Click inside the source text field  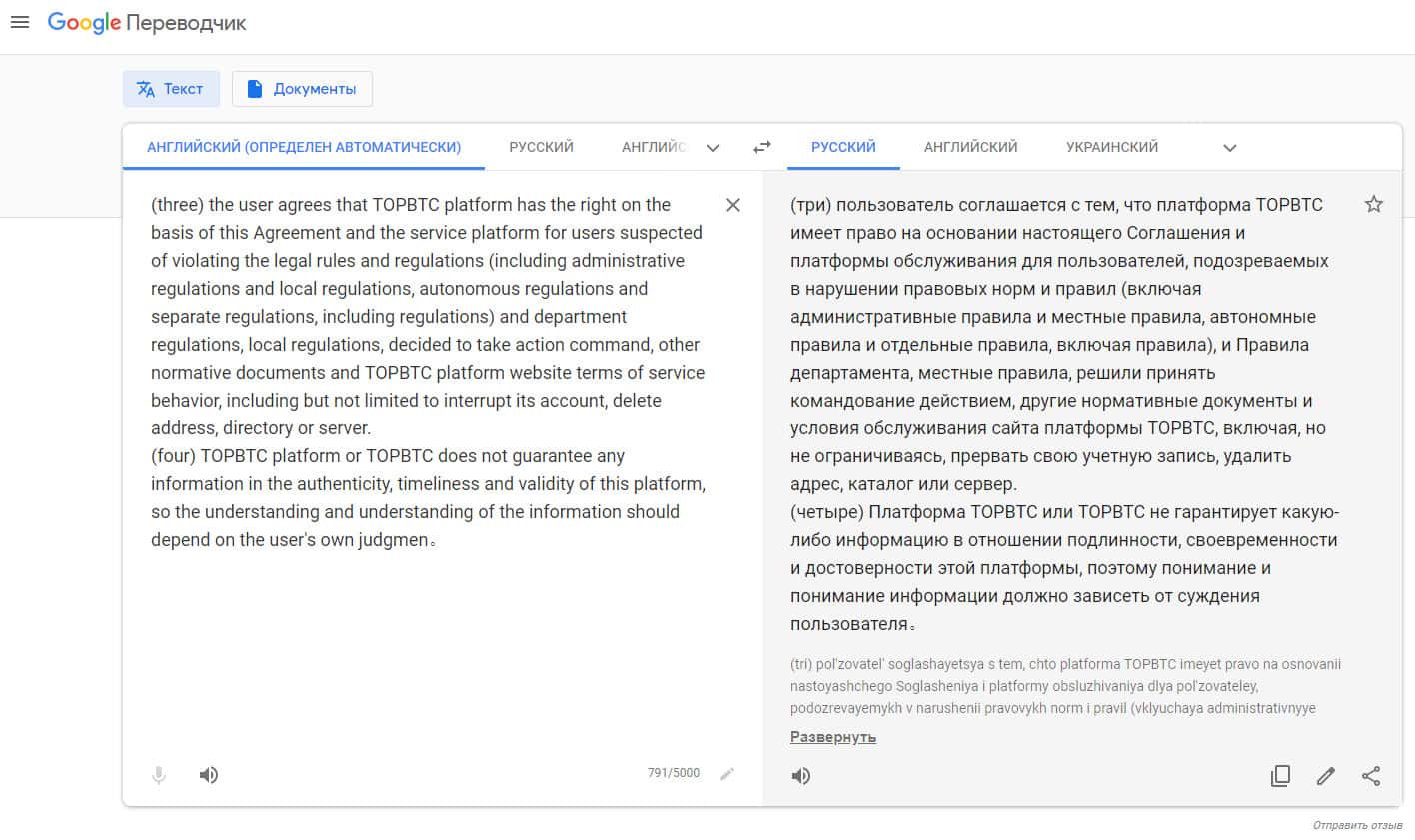(x=430, y=639)
